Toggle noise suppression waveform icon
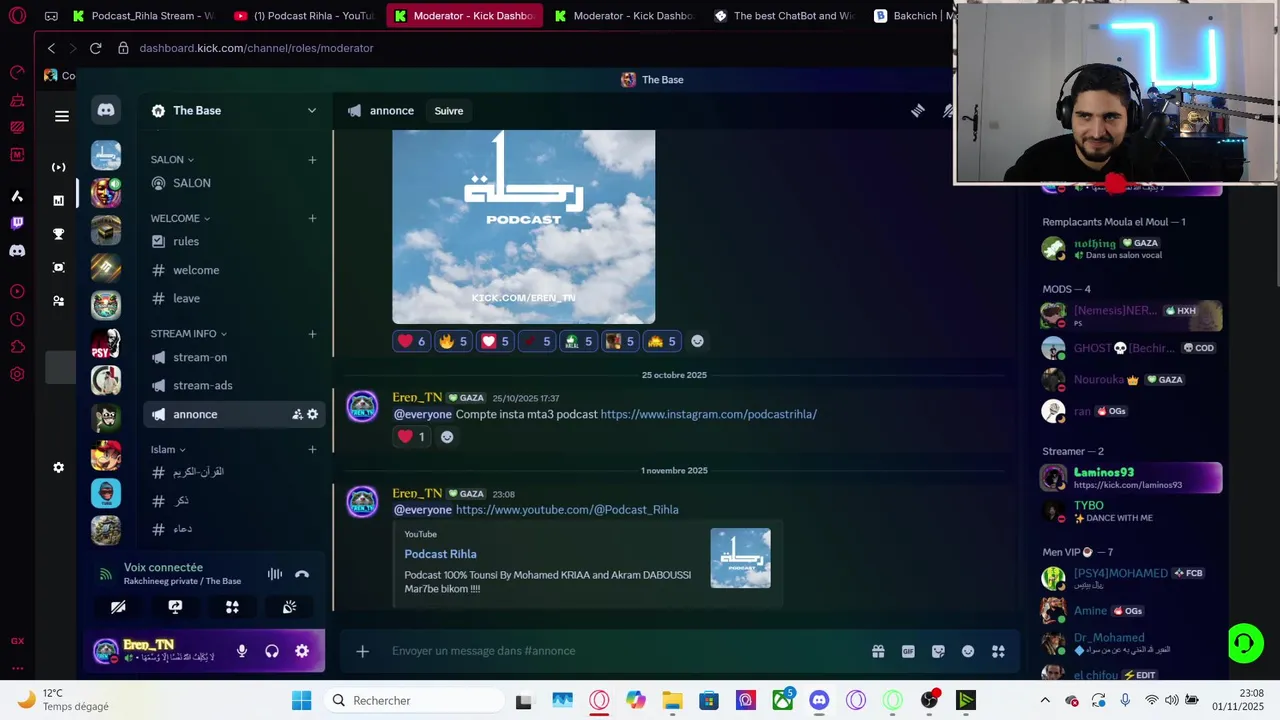This screenshot has width=1280, height=720. click(274, 574)
